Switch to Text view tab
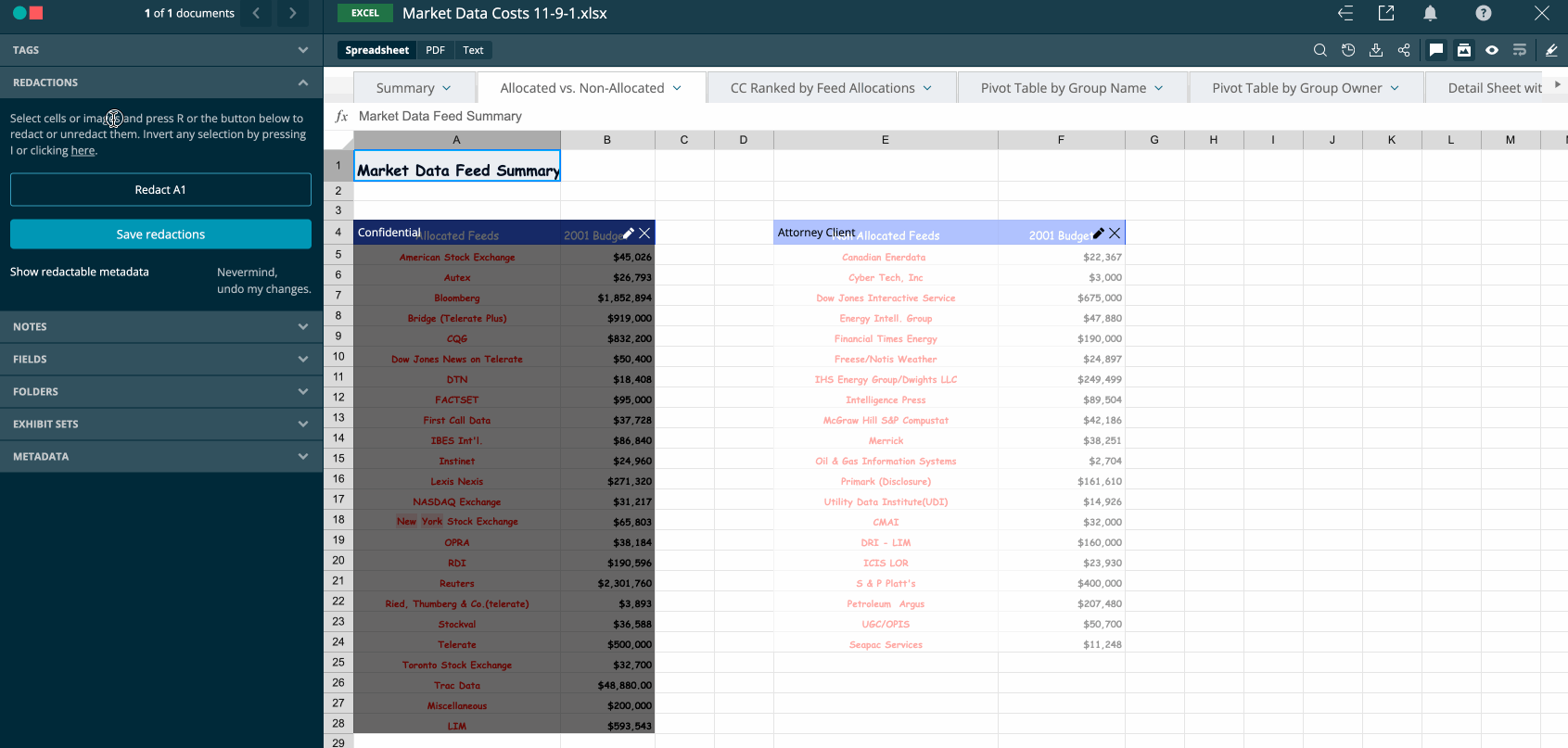This screenshot has width=1568, height=748. tap(473, 50)
